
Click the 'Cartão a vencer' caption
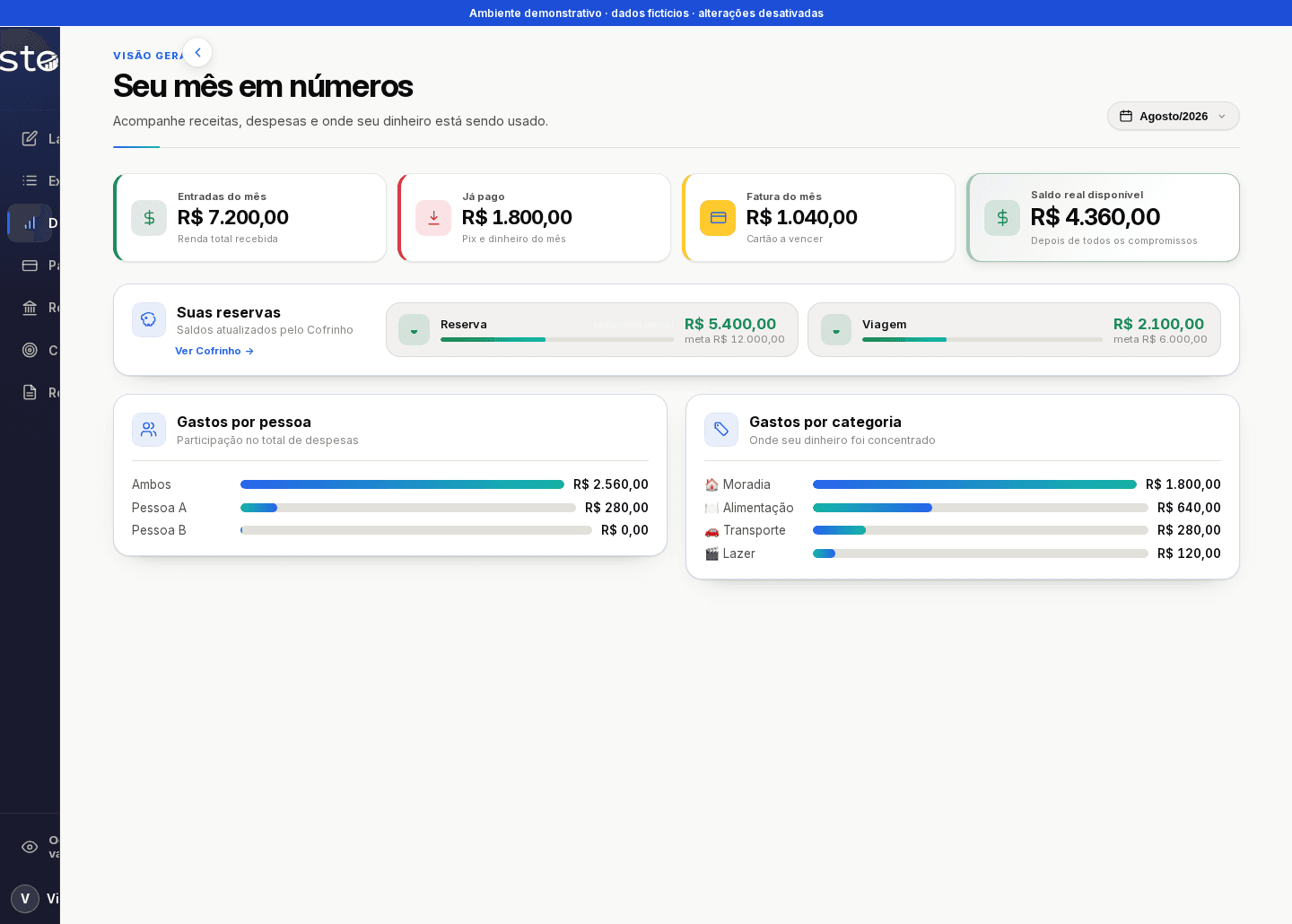[x=785, y=239]
